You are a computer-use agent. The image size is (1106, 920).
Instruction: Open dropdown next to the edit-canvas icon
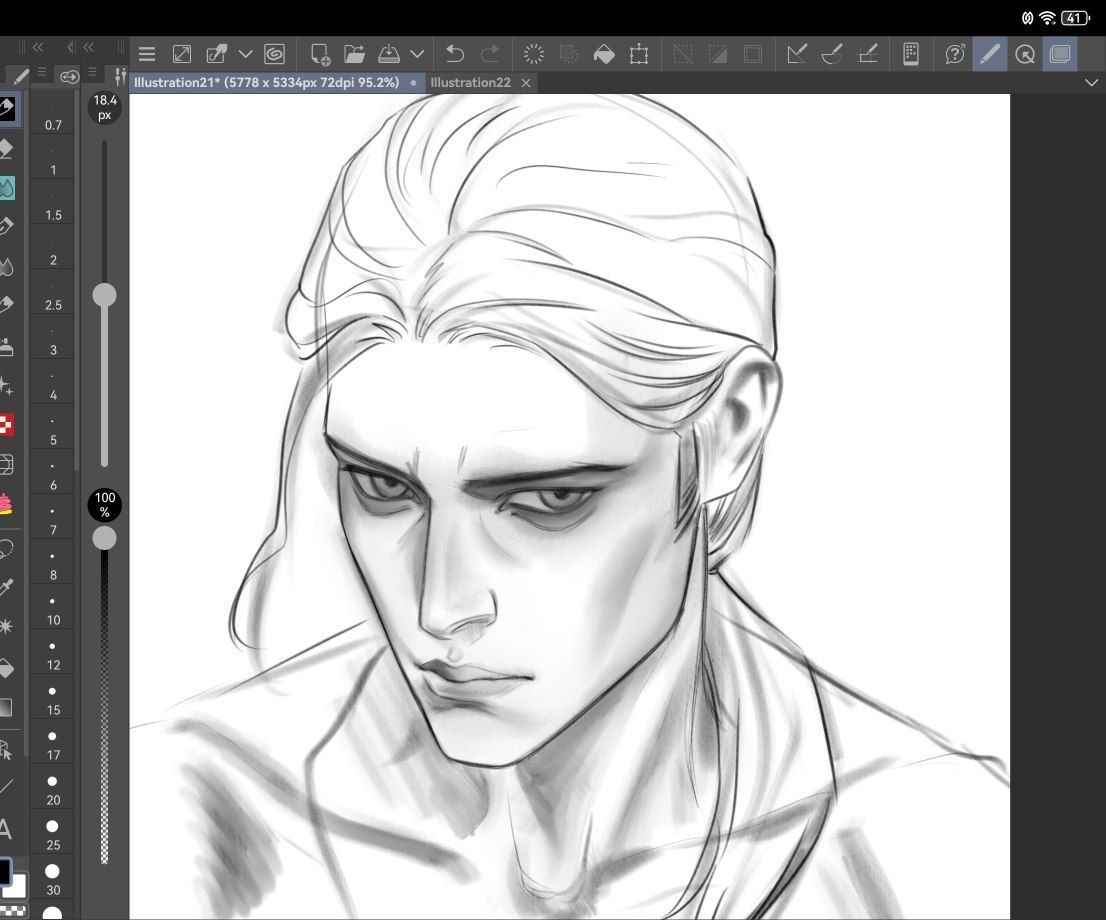[245, 54]
